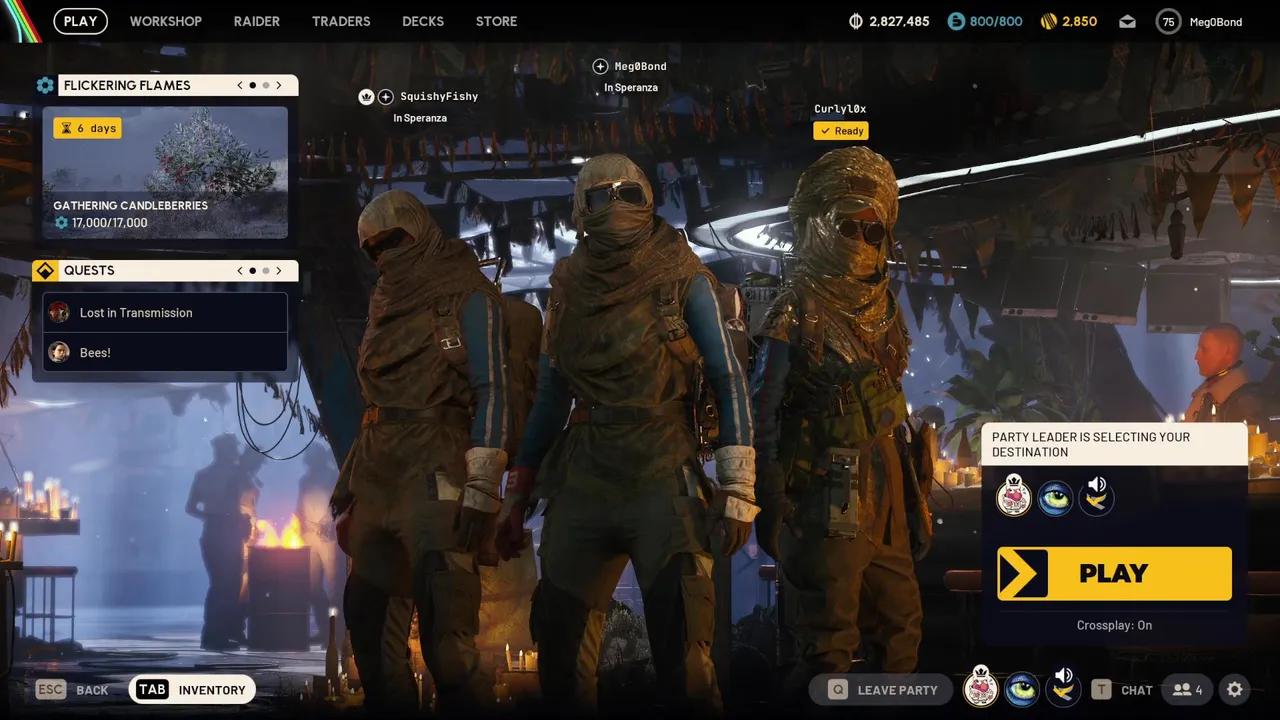Open the Gathering Candleberries event card

(x=165, y=172)
